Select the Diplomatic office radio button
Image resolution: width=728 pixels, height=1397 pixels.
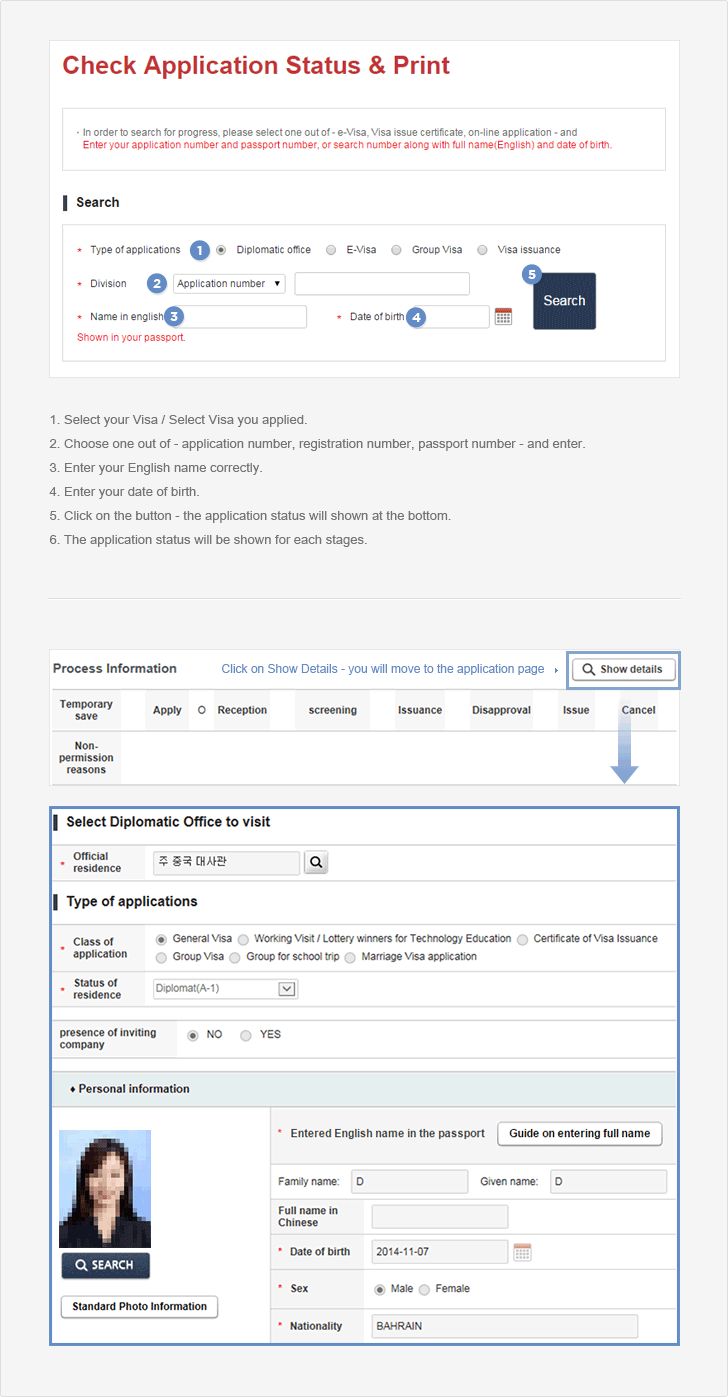[x=221, y=250]
